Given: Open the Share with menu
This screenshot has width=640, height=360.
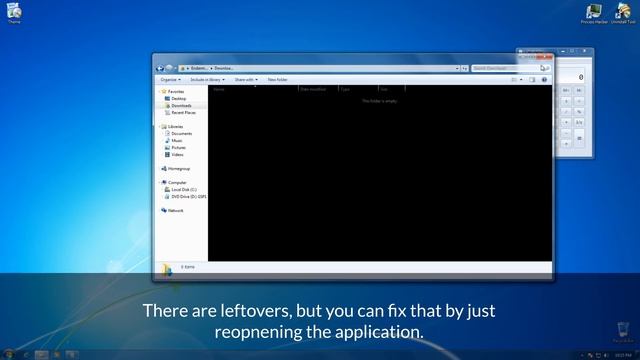Looking at the screenshot, I should click(x=246, y=80).
